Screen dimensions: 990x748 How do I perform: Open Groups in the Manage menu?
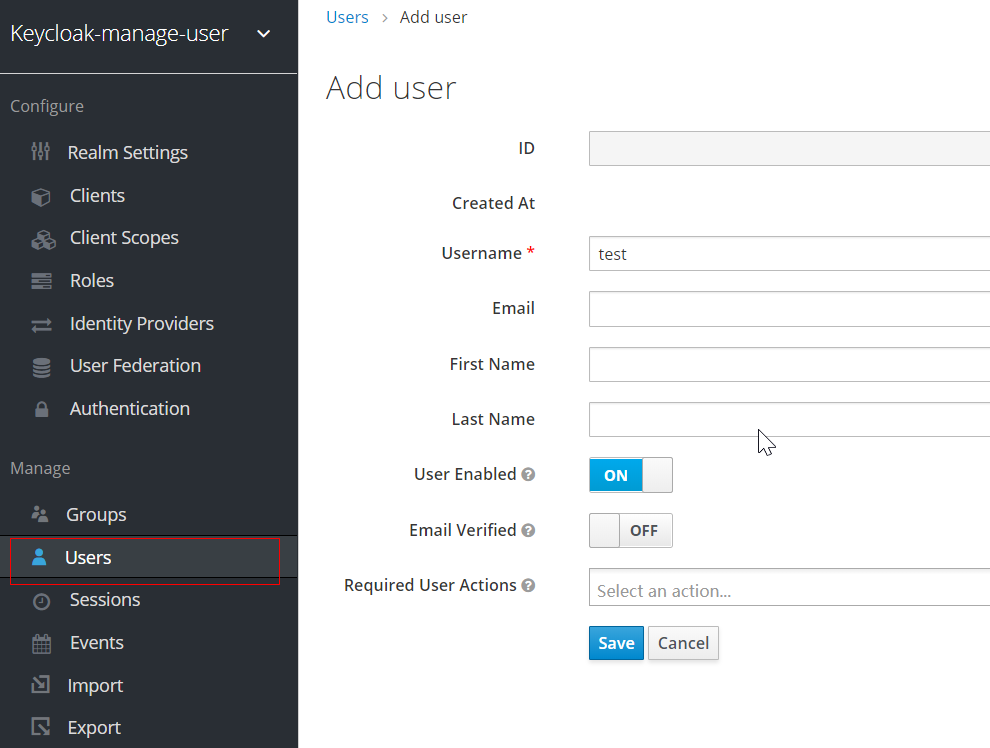[96, 514]
